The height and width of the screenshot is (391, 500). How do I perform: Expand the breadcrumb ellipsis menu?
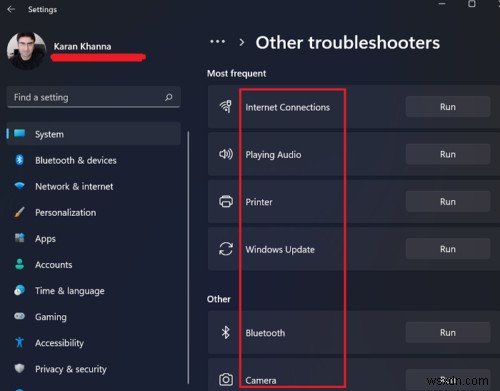point(218,42)
